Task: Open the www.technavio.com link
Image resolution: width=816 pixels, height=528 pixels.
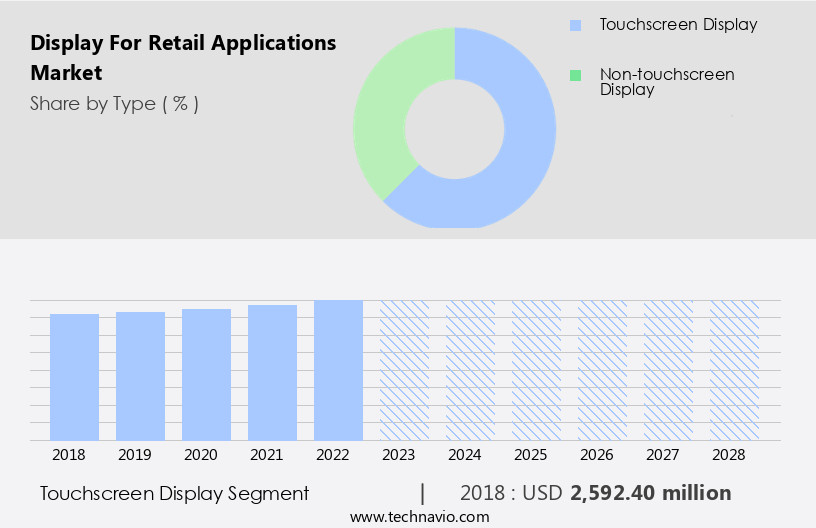Action: click(x=420, y=517)
